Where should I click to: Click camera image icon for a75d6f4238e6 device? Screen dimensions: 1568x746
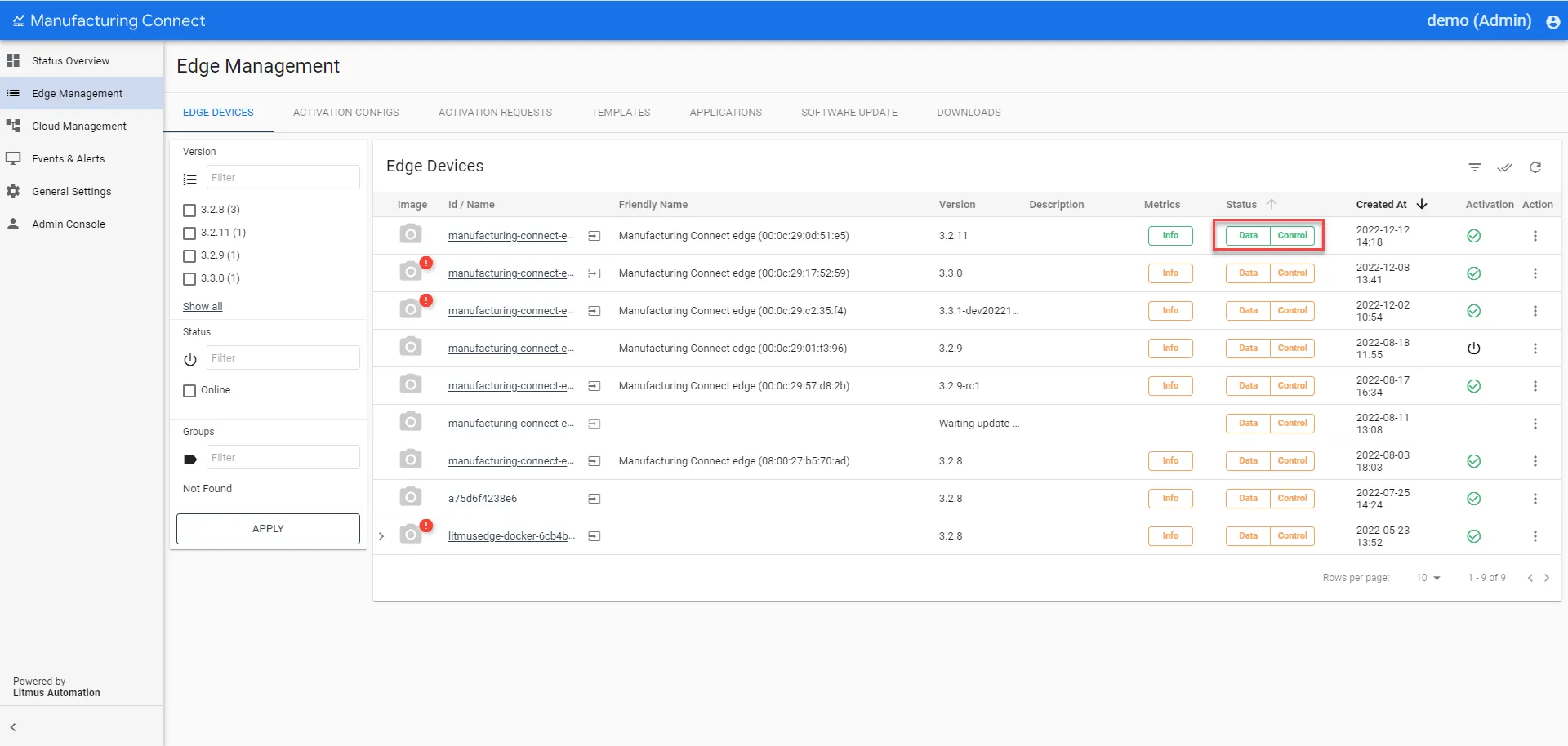(x=411, y=497)
